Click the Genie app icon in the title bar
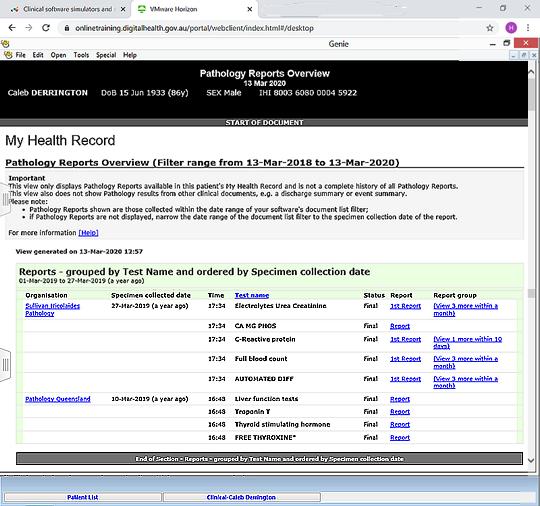This screenshot has width=540, height=506. coord(5,43)
